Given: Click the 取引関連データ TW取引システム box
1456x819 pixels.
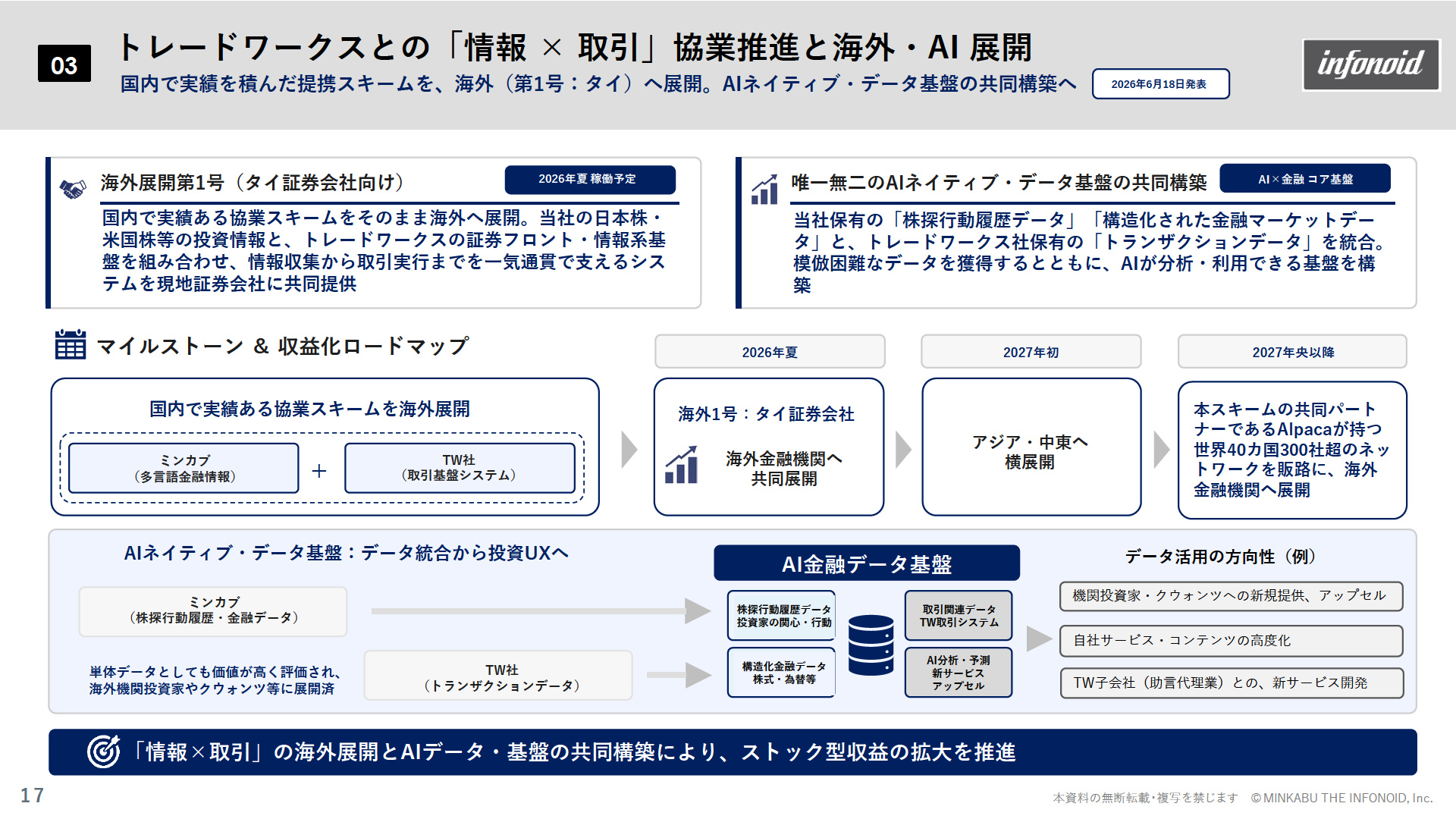Looking at the screenshot, I should [x=959, y=616].
